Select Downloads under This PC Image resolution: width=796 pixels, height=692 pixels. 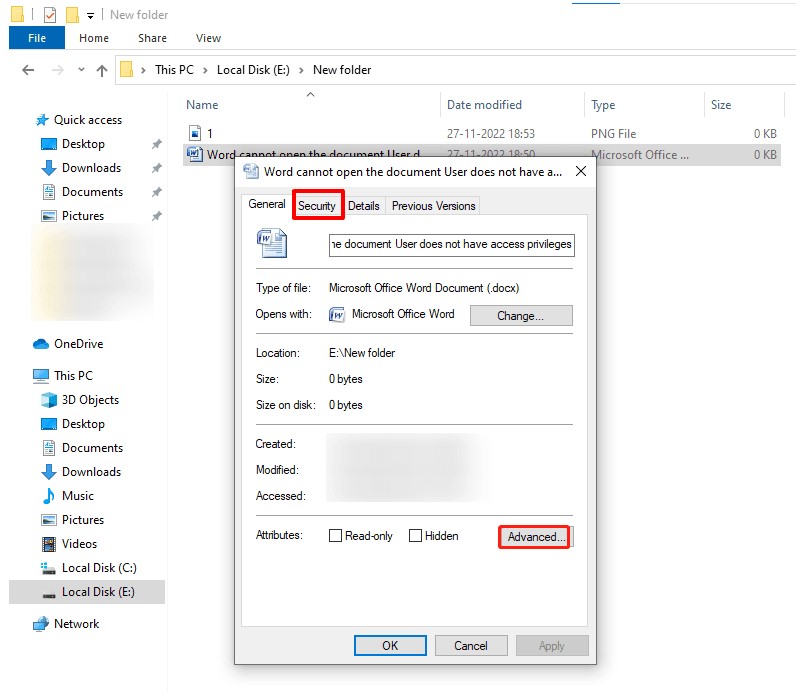[91, 472]
